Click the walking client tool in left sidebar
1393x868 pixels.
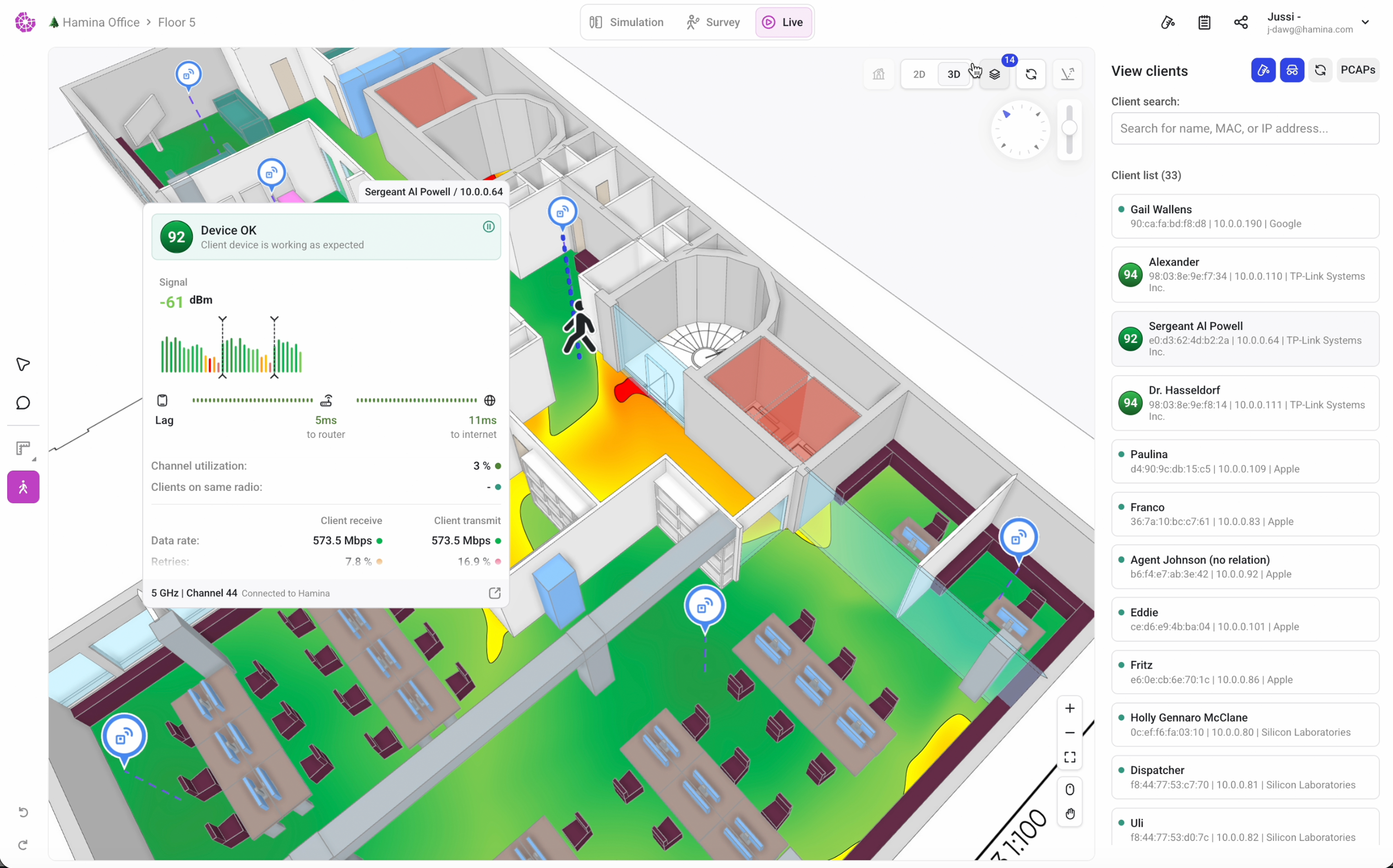[x=23, y=487]
